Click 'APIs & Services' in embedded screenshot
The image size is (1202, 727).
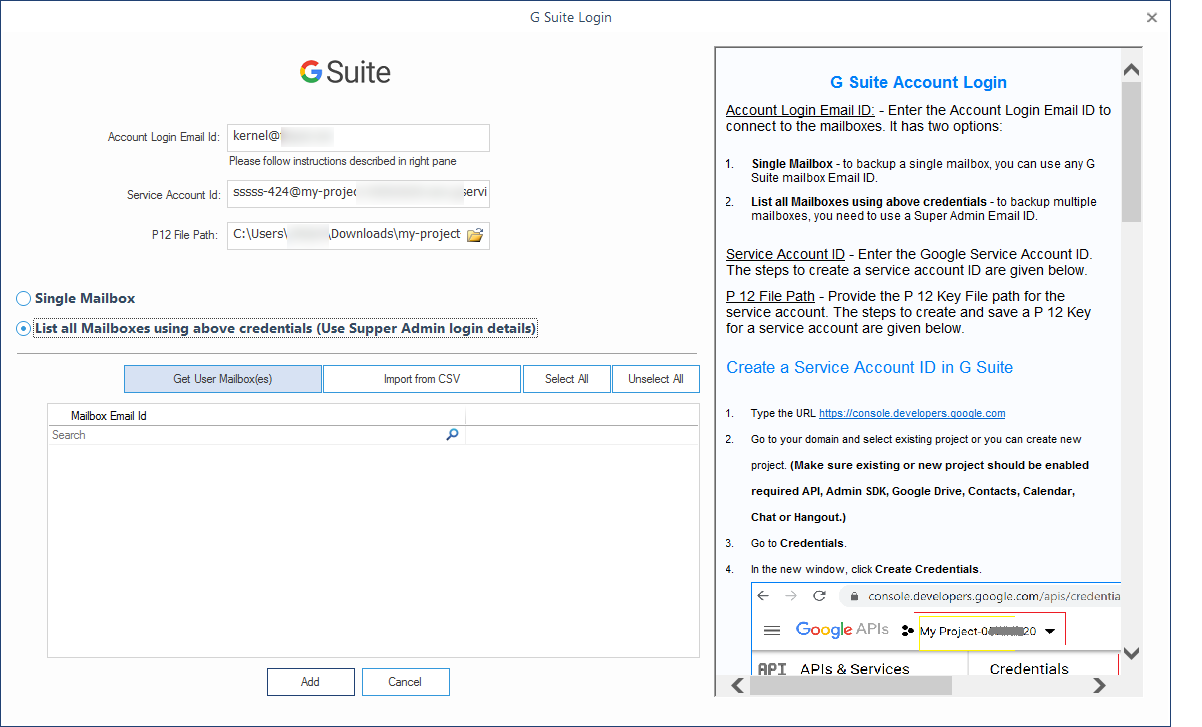click(x=854, y=669)
